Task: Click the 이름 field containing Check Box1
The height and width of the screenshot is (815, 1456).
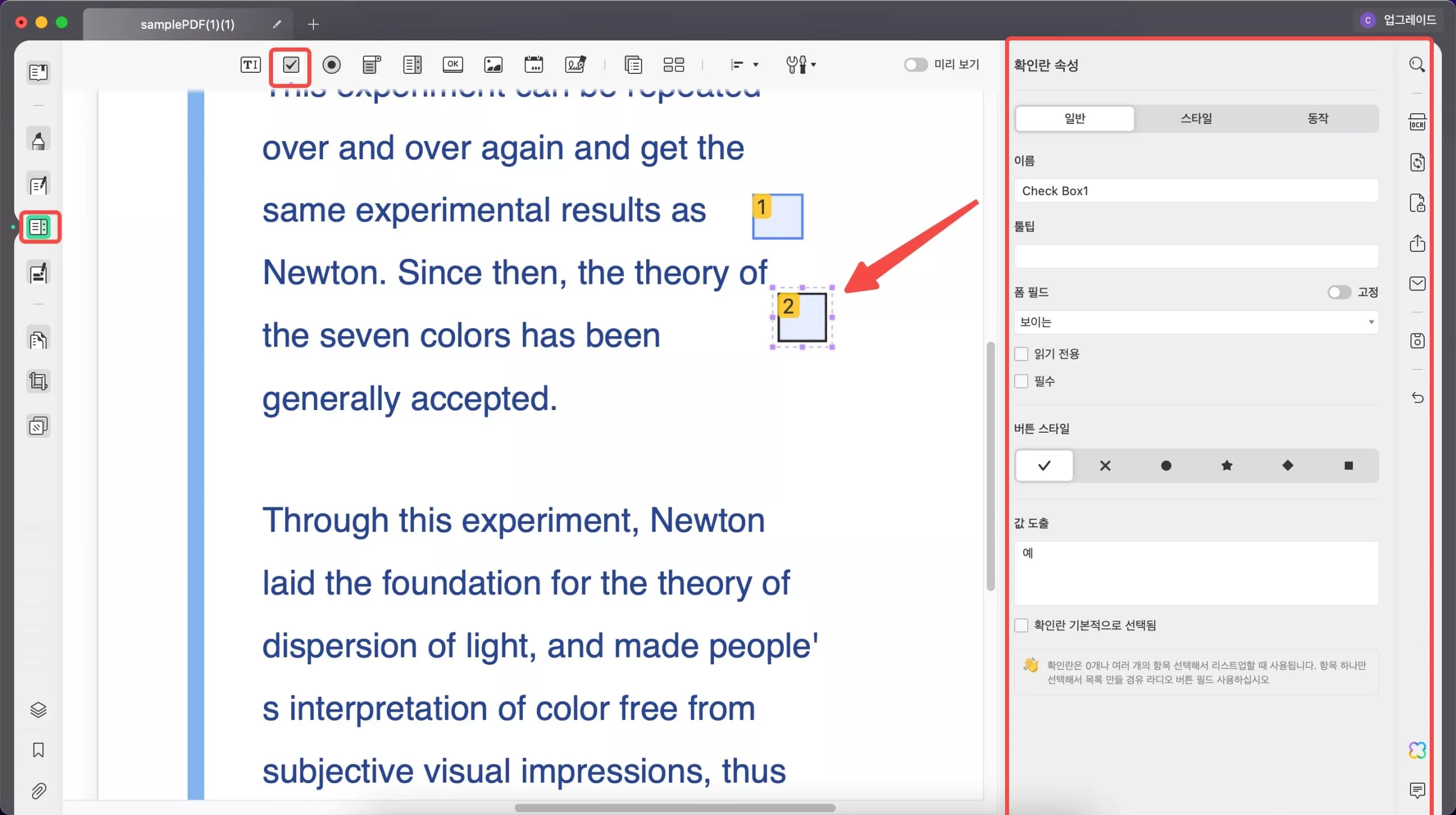Action: click(x=1196, y=191)
